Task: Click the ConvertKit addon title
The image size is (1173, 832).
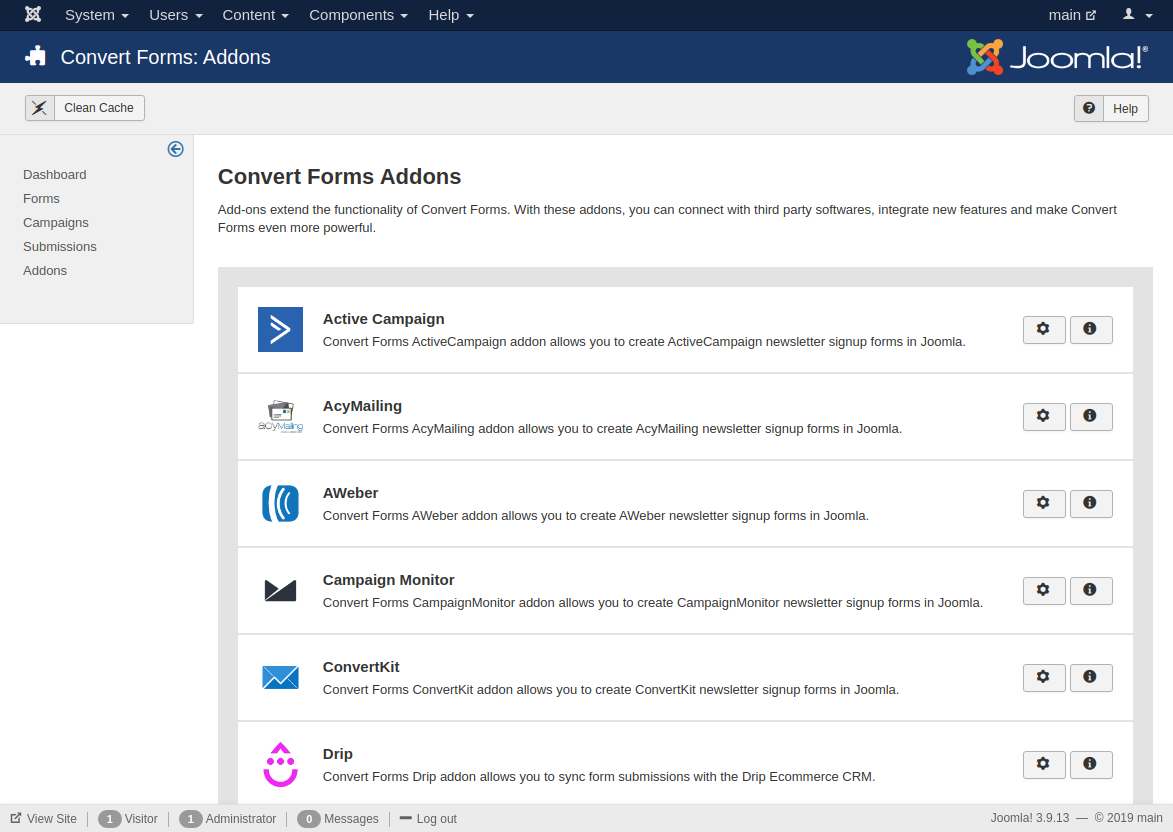Action: click(361, 667)
